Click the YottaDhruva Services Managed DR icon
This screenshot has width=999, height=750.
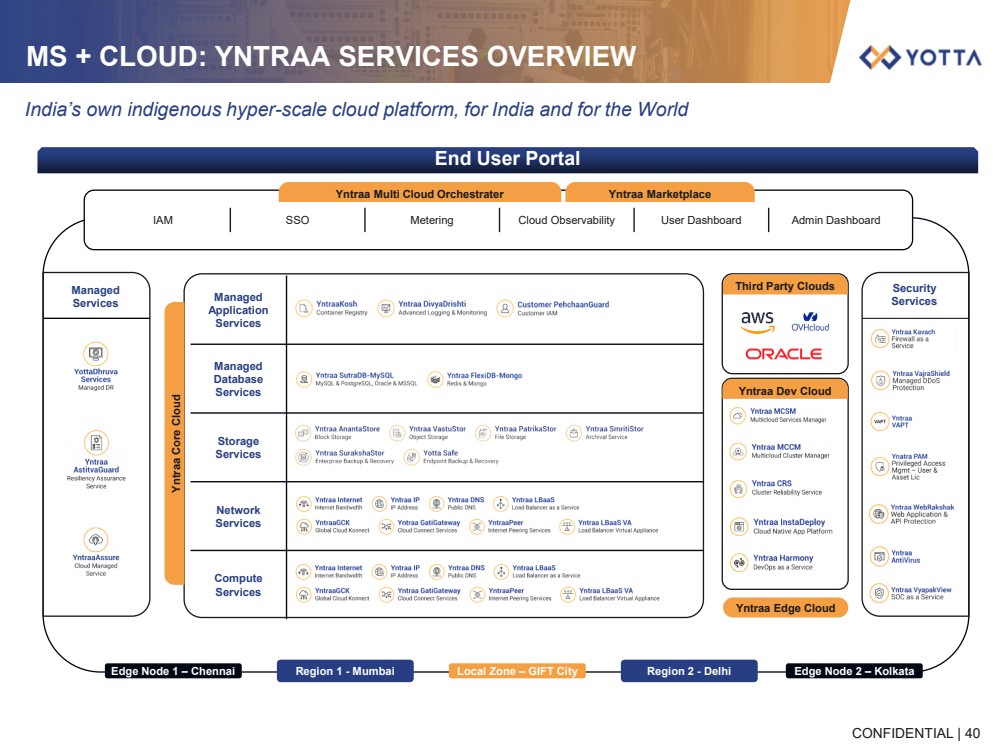point(96,352)
